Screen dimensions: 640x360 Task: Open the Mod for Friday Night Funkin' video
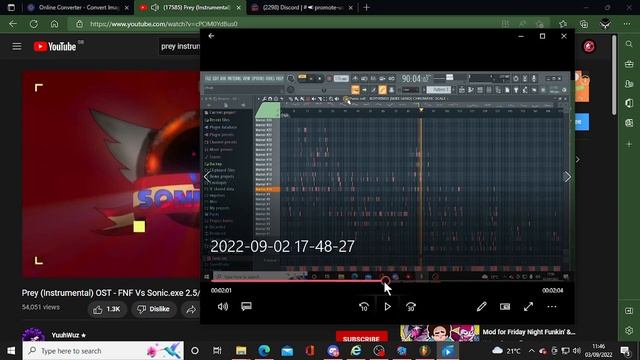pos(529,332)
